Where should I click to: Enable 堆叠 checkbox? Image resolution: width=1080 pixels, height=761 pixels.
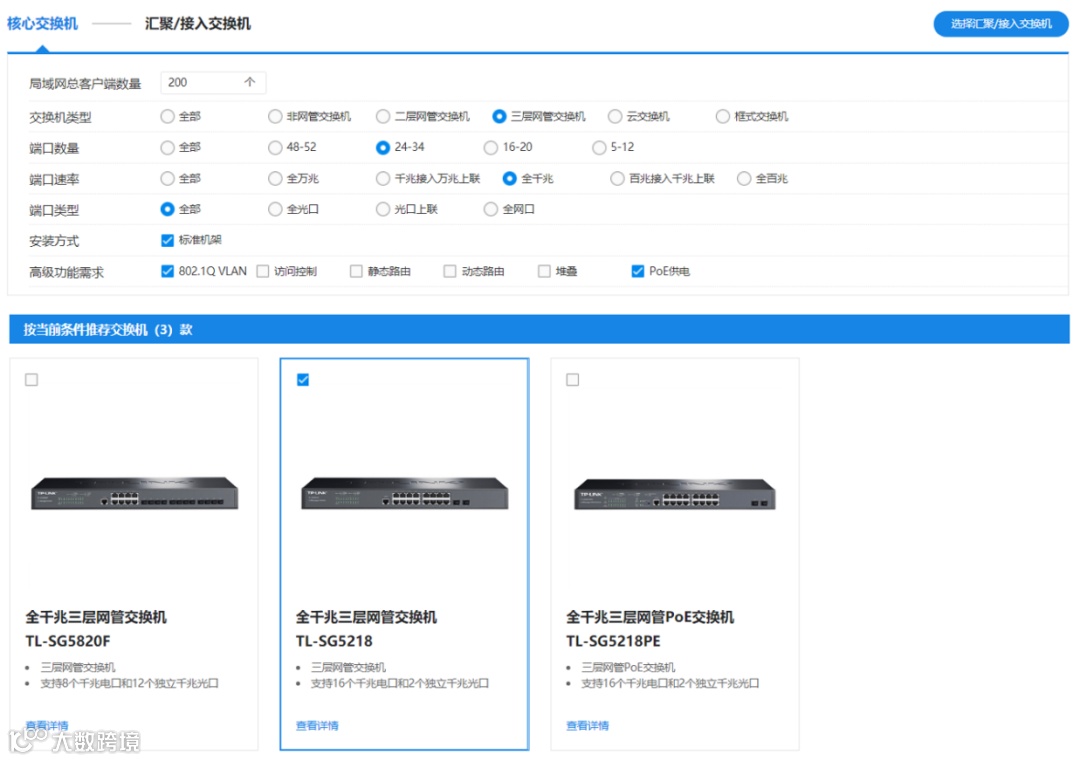544,271
